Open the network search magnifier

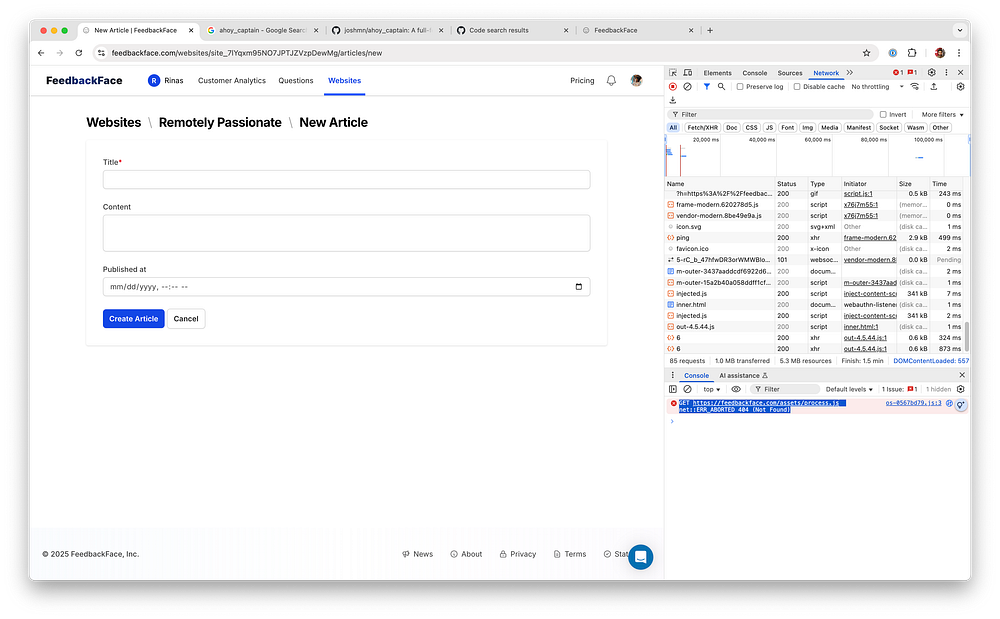[721, 87]
